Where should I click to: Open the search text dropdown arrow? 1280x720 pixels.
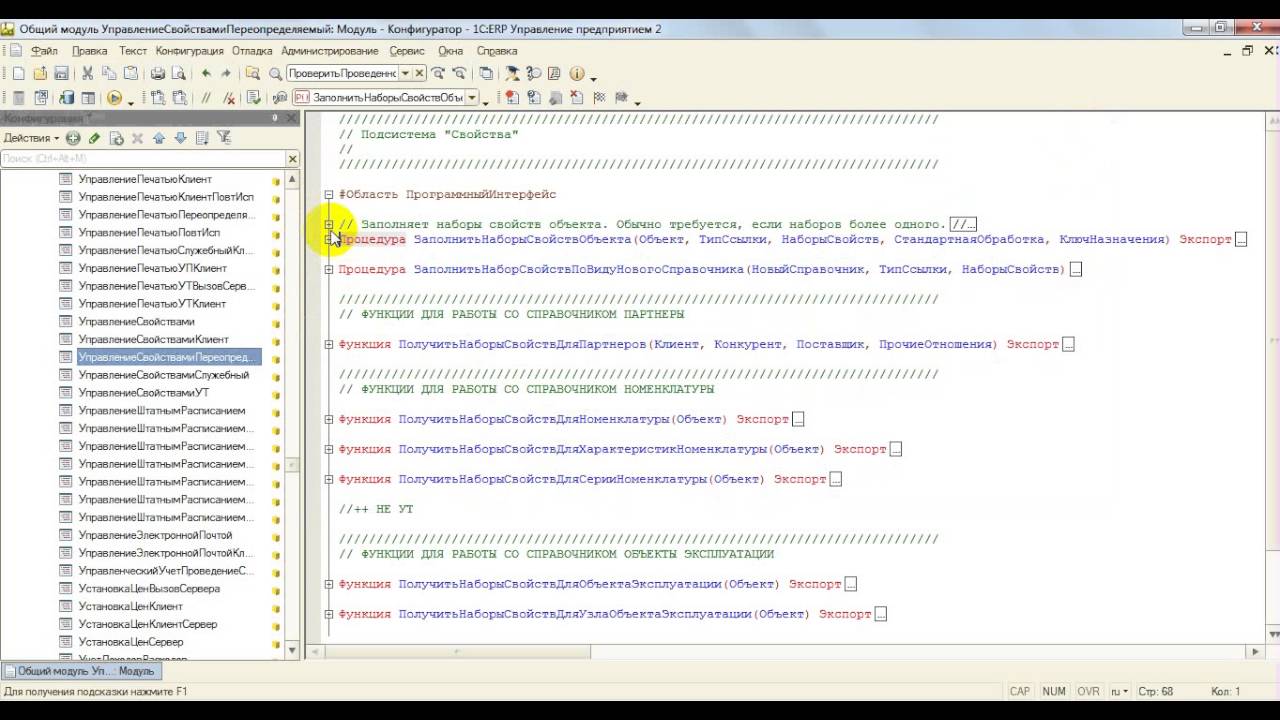point(405,73)
